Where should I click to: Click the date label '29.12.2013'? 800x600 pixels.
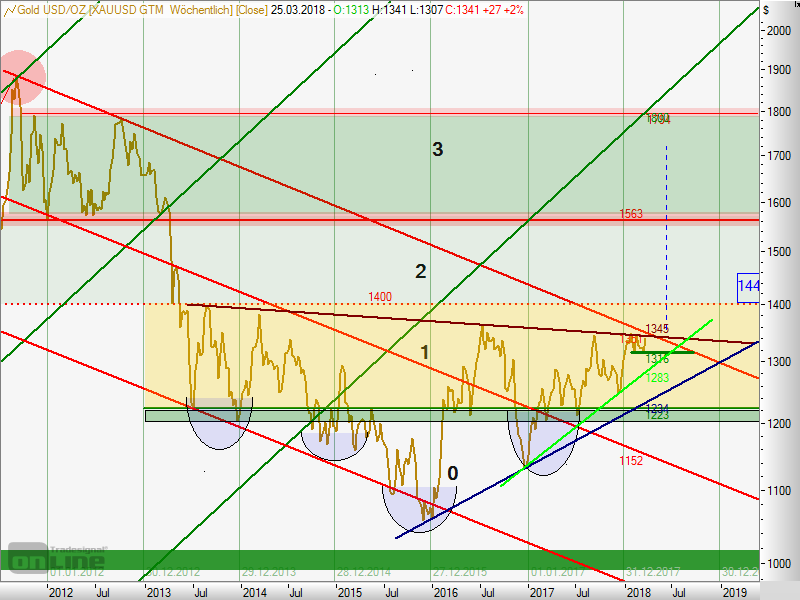coord(269,572)
